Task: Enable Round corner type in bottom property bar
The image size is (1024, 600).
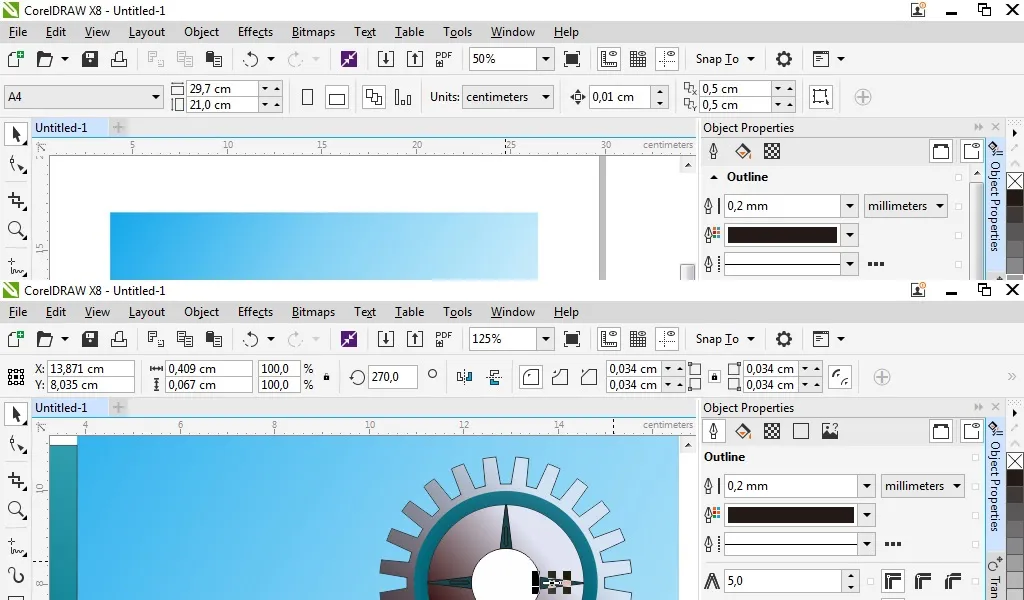Action: 531,377
